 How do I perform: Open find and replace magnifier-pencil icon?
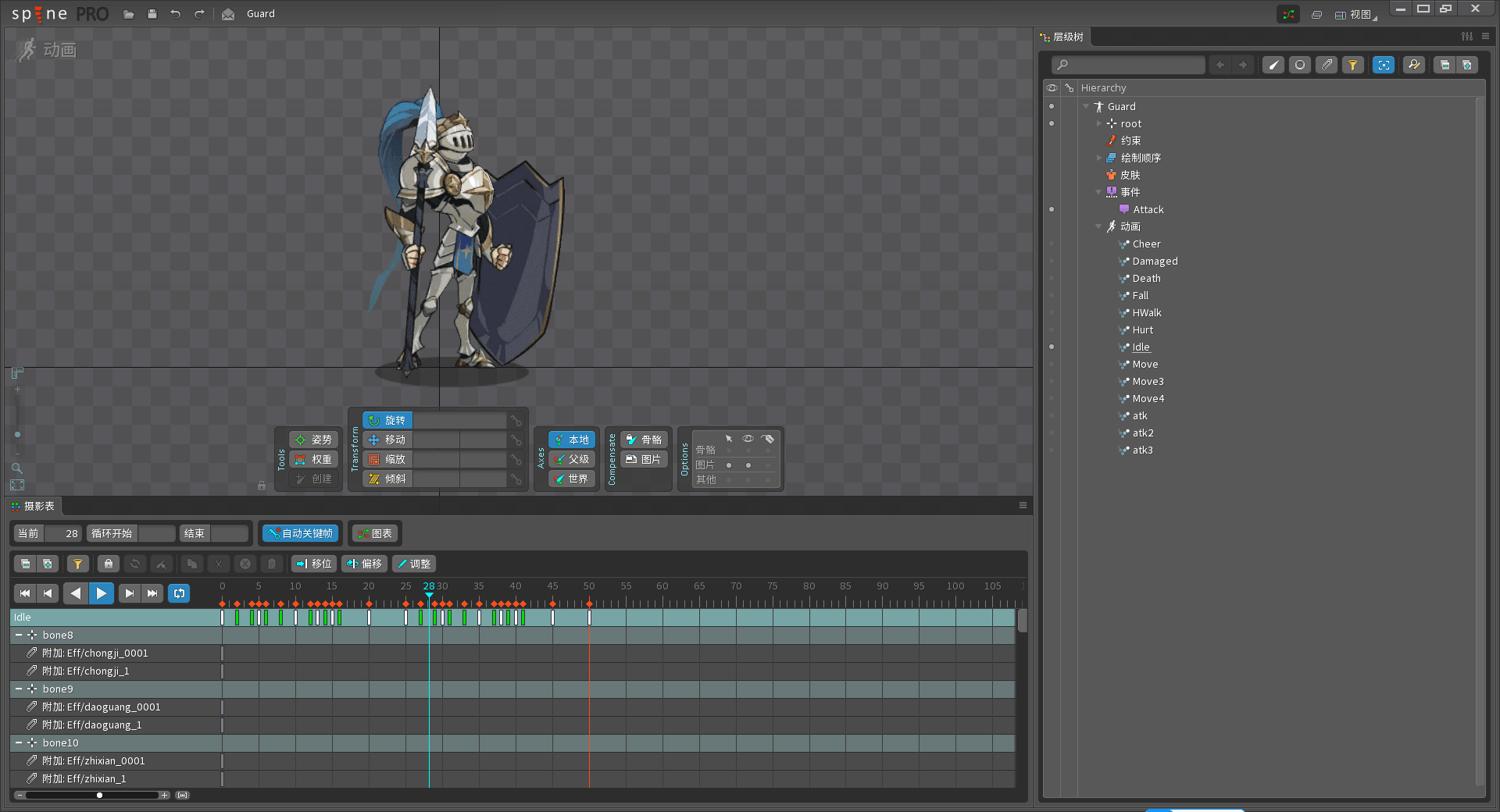coord(1414,65)
